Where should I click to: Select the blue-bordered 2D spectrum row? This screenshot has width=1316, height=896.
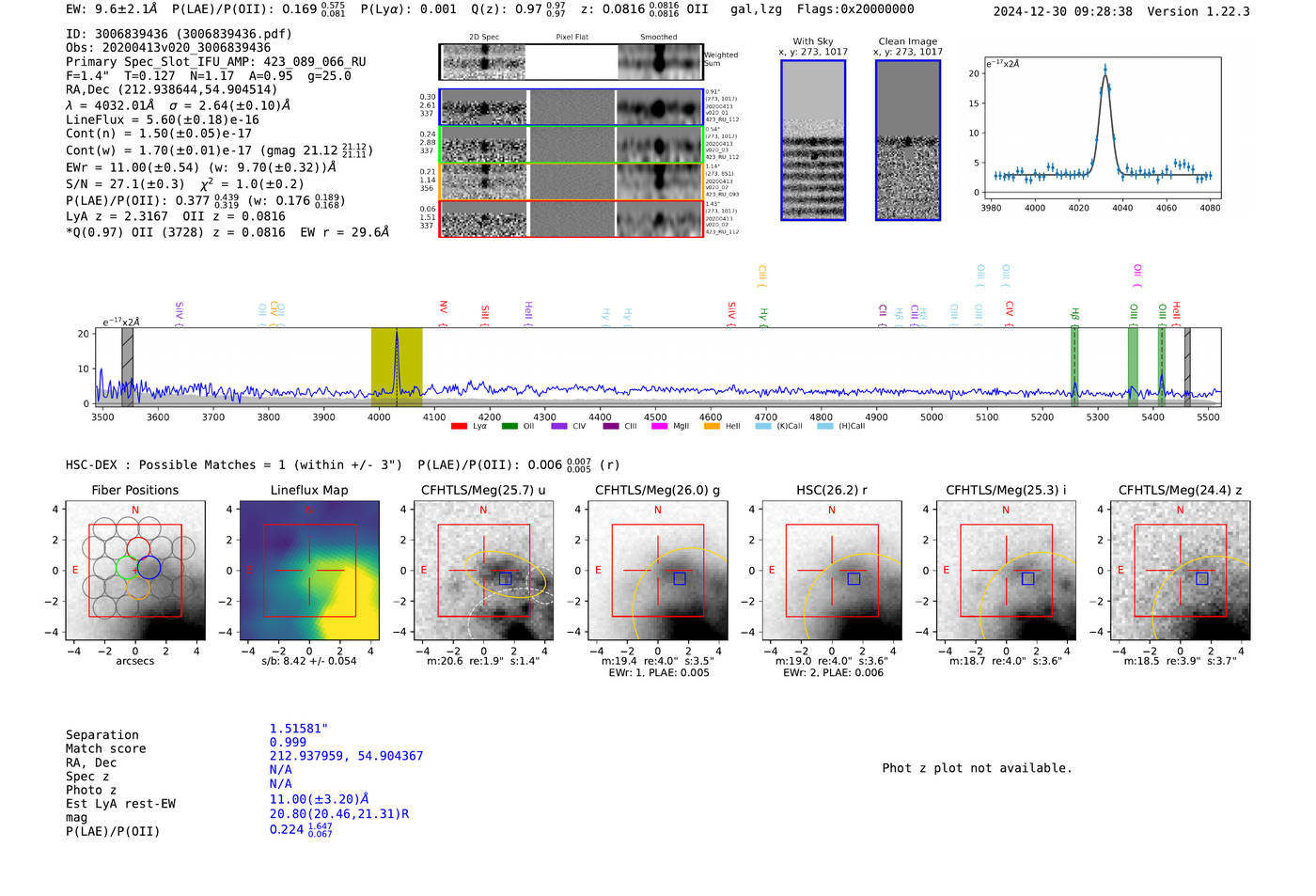click(571, 107)
